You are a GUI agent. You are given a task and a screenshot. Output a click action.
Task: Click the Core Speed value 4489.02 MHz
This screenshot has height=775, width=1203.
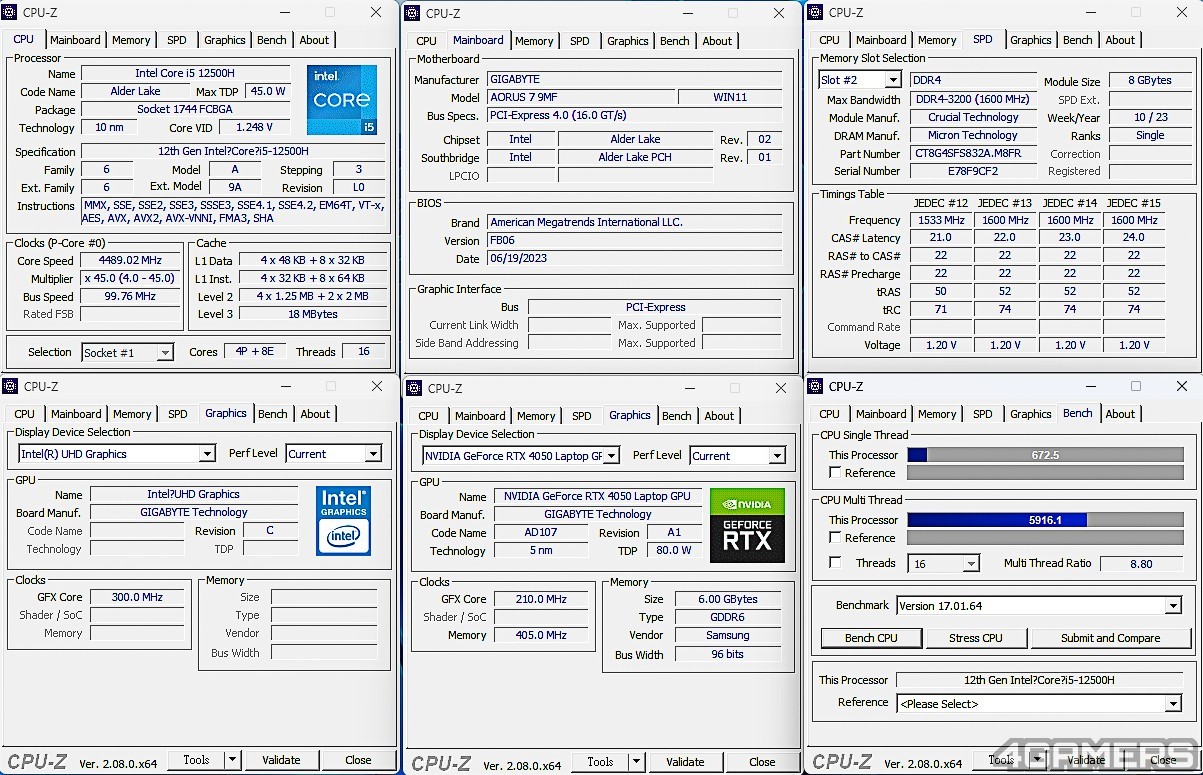[x=131, y=261]
